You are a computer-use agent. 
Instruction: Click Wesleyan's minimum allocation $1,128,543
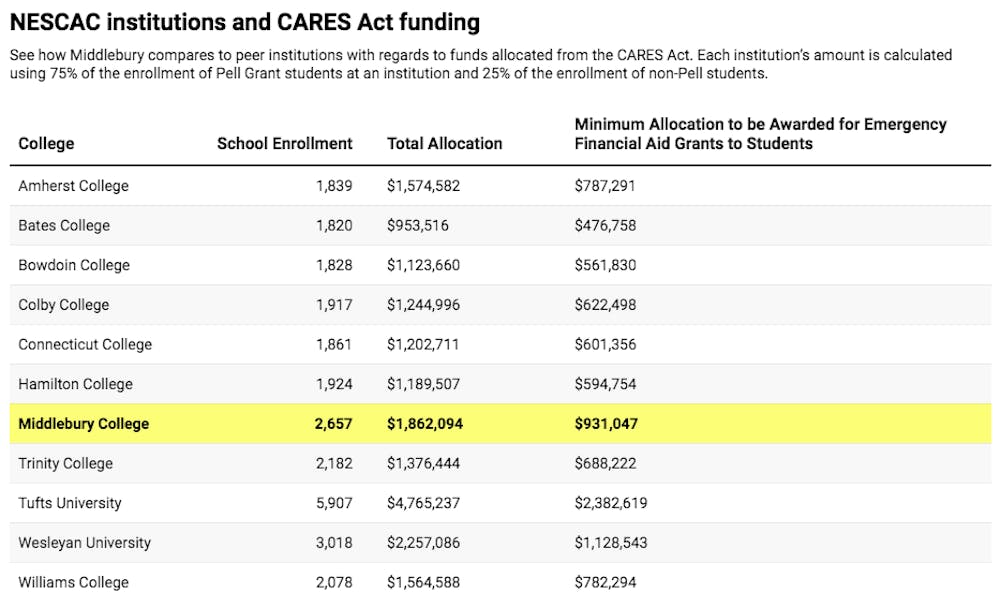(611, 542)
